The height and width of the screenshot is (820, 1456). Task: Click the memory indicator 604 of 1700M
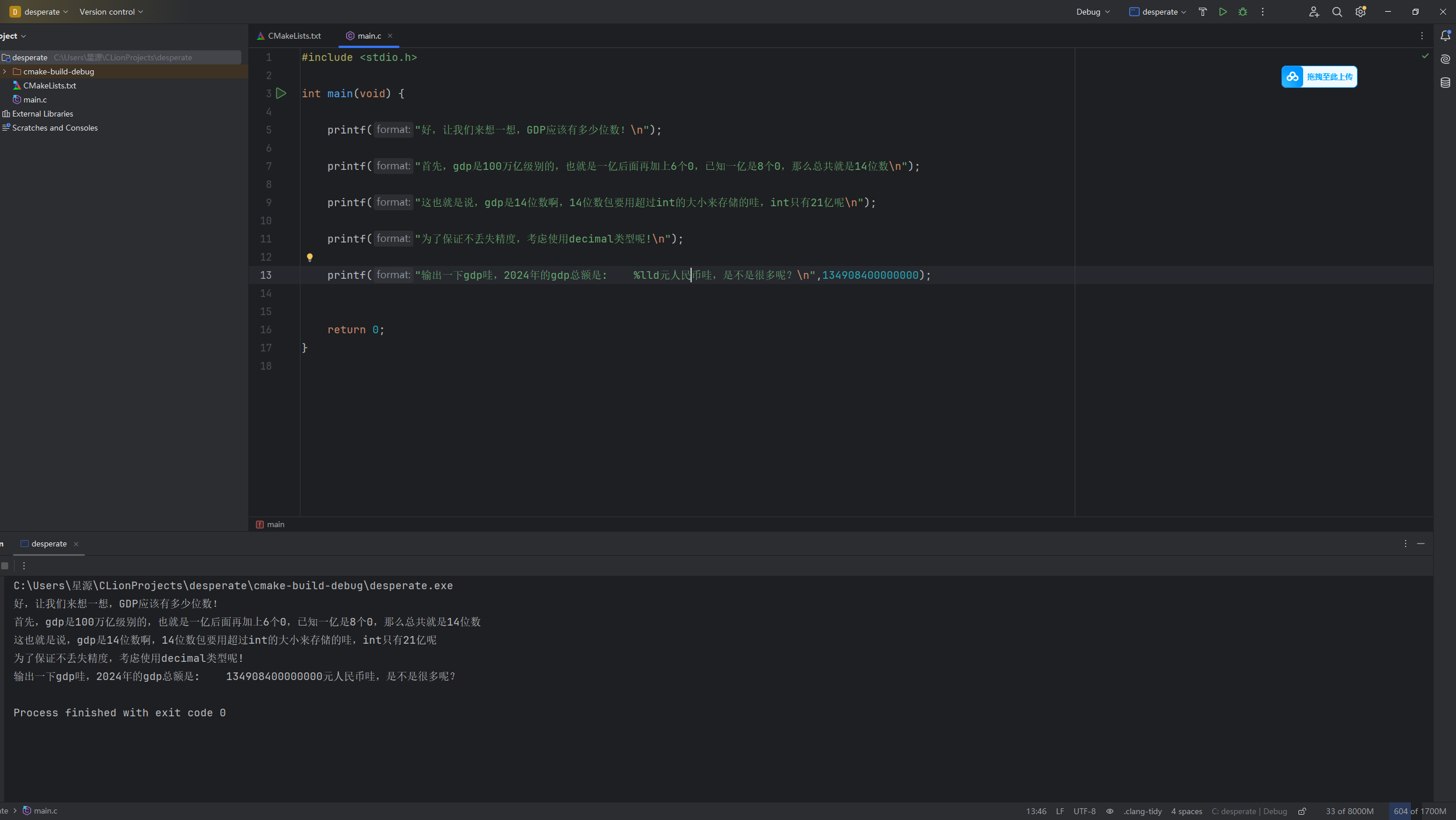click(x=1420, y=811)
